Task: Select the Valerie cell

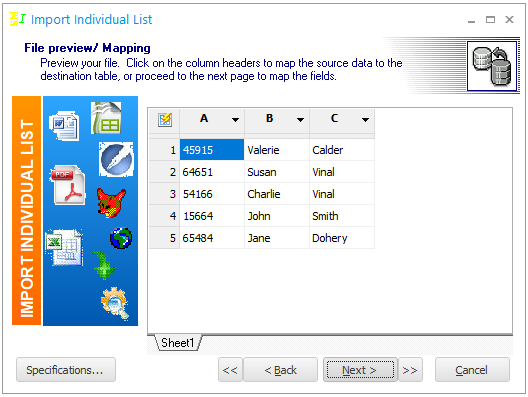Action: (x=277, y=150)
